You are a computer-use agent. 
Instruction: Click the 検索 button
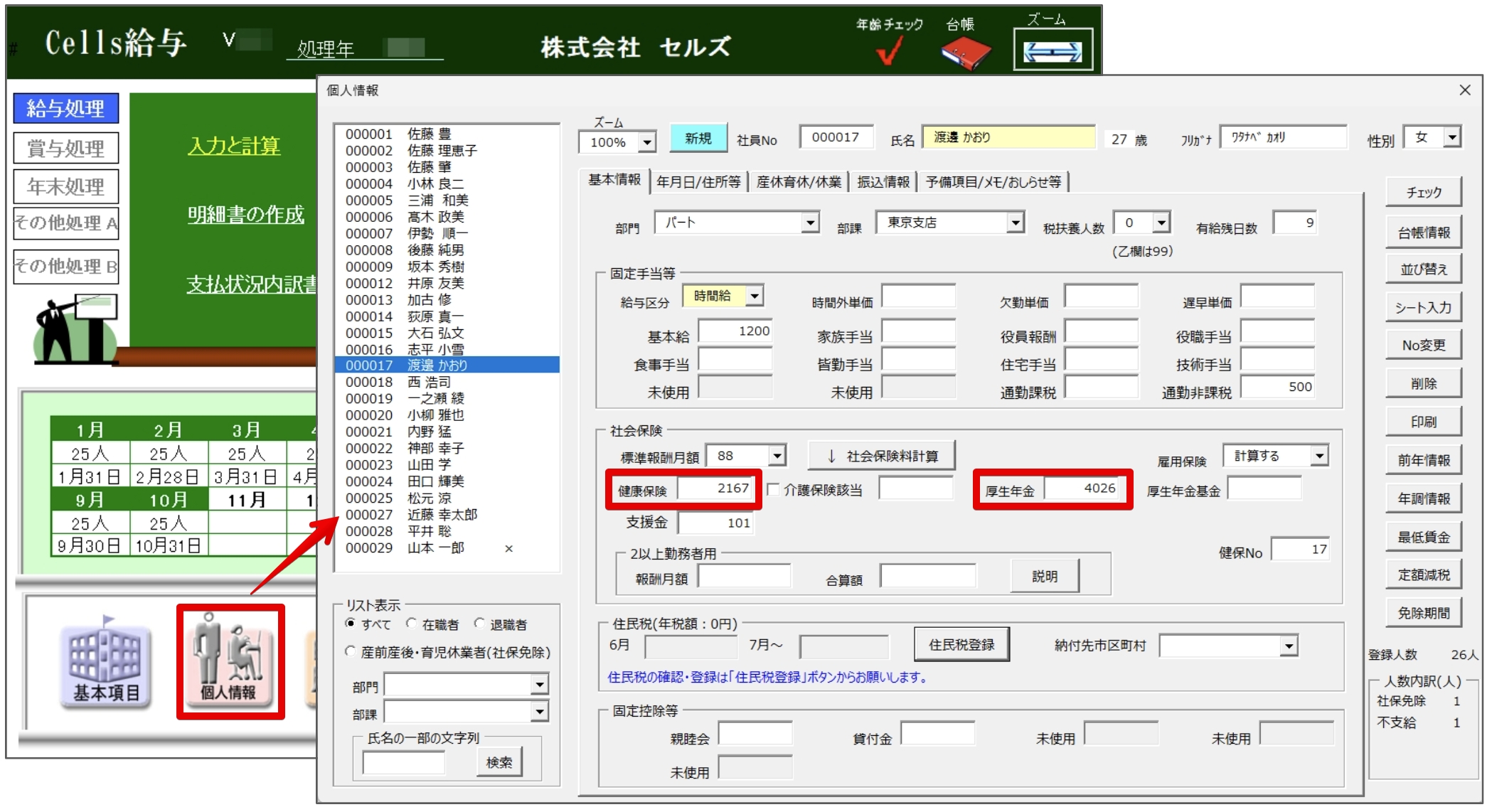tap(499, 762)
